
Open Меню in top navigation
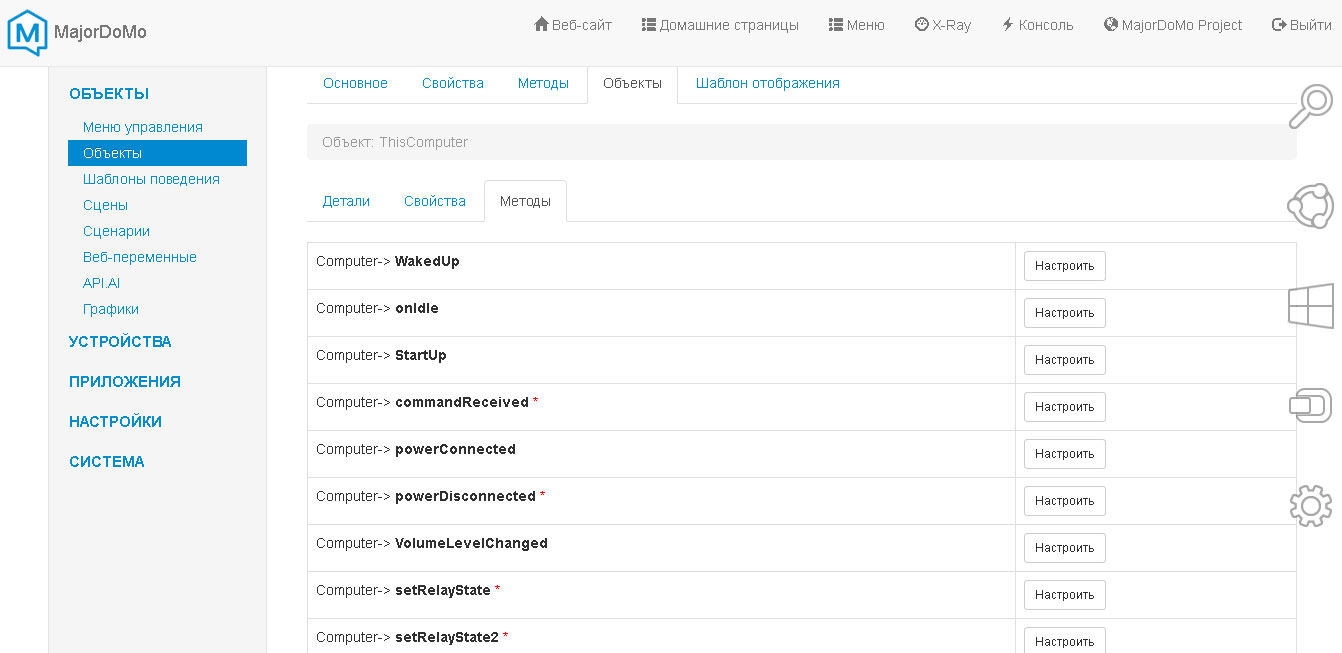tap(857, 25)
